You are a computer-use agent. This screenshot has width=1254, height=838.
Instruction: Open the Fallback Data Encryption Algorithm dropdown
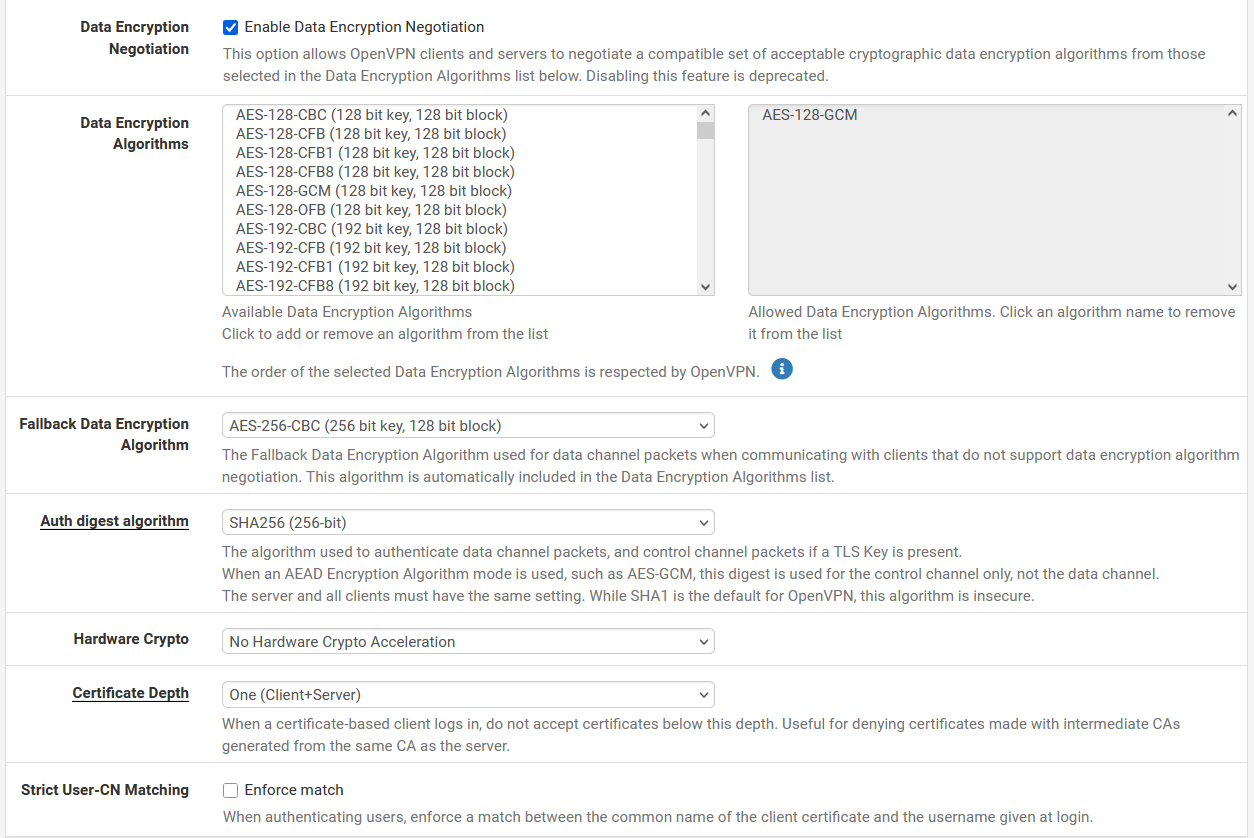468,425
